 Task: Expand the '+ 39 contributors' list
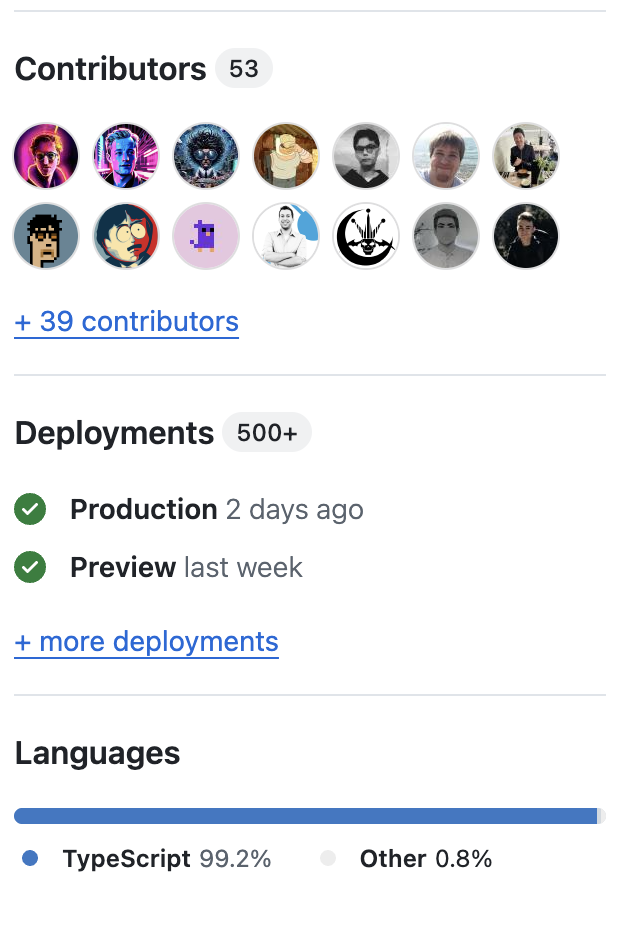[126, 322]
